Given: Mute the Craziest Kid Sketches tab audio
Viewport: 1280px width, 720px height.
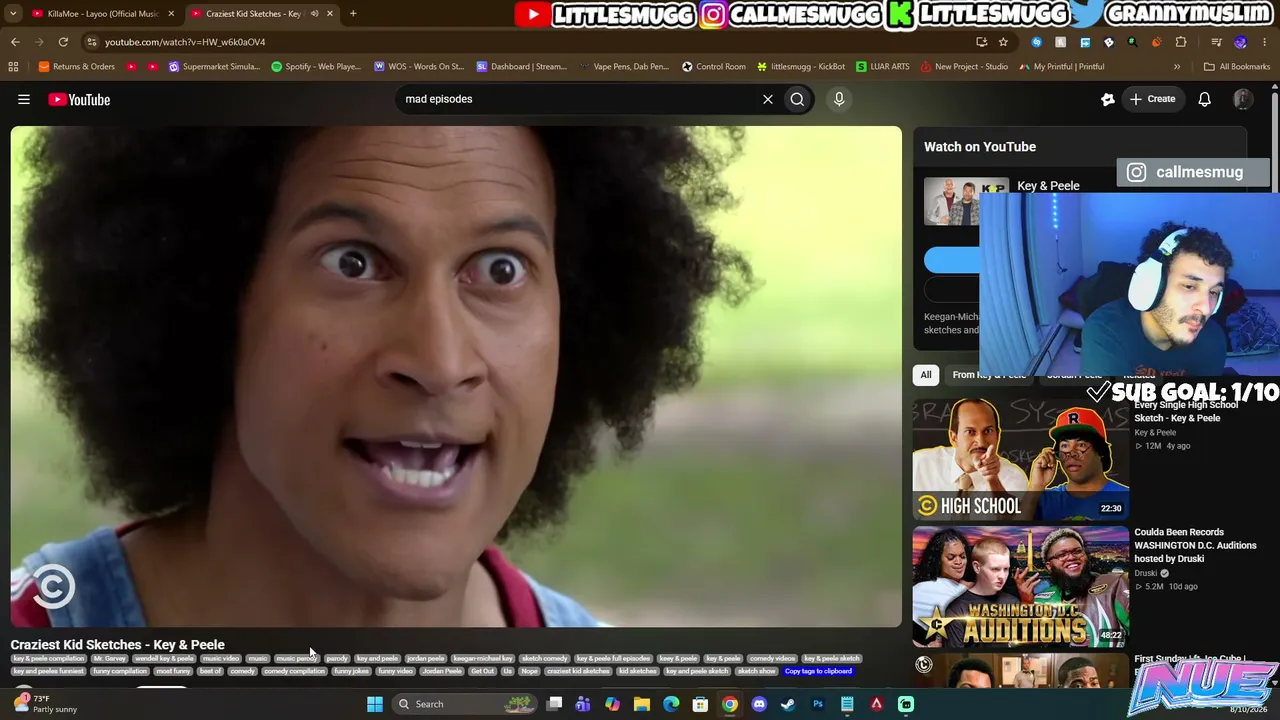Looking at the screenshot, I should [315, 14].
